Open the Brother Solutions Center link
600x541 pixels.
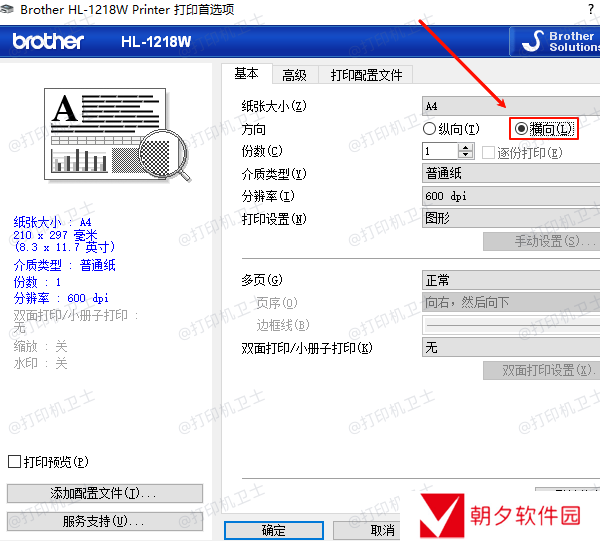coord(556,41)
